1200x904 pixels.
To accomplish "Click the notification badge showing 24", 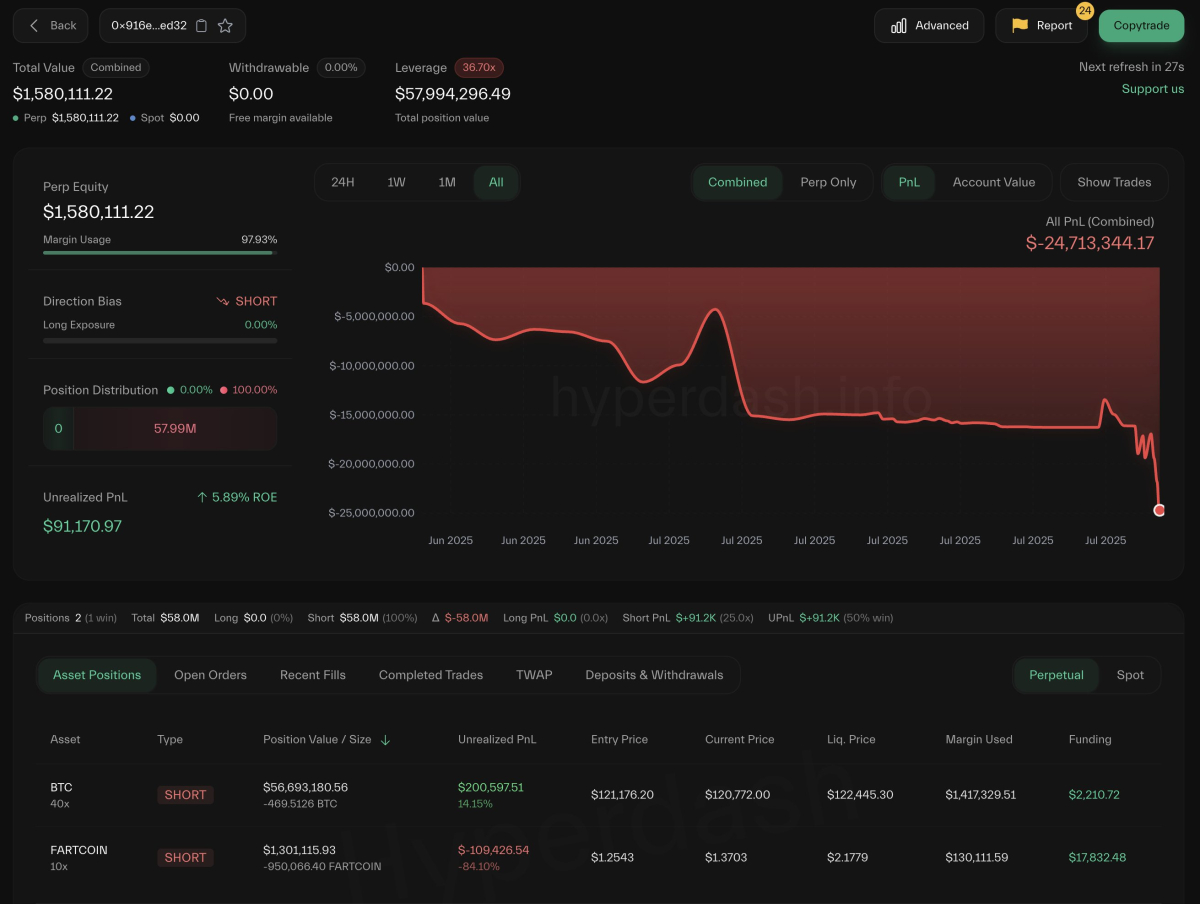I will [x=1084, y=11].
